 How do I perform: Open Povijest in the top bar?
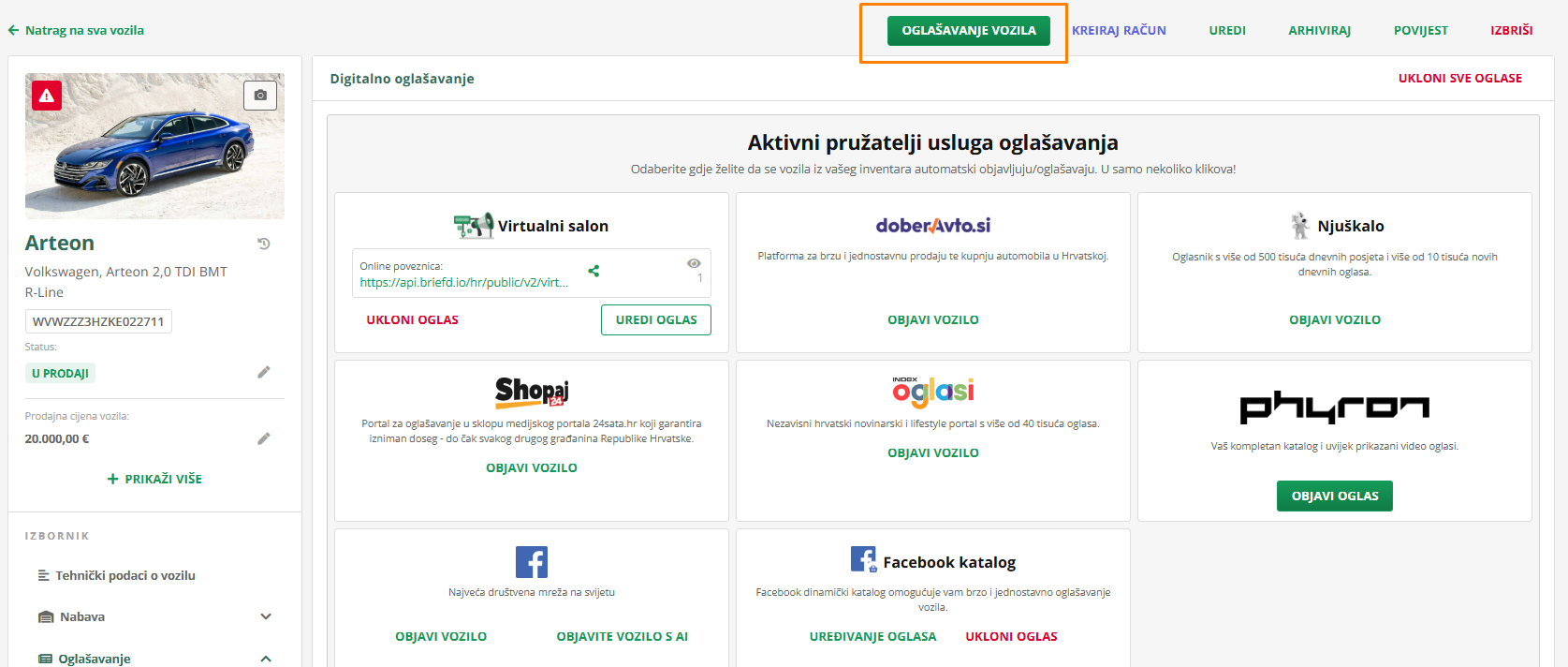[x=1420, y=30]
